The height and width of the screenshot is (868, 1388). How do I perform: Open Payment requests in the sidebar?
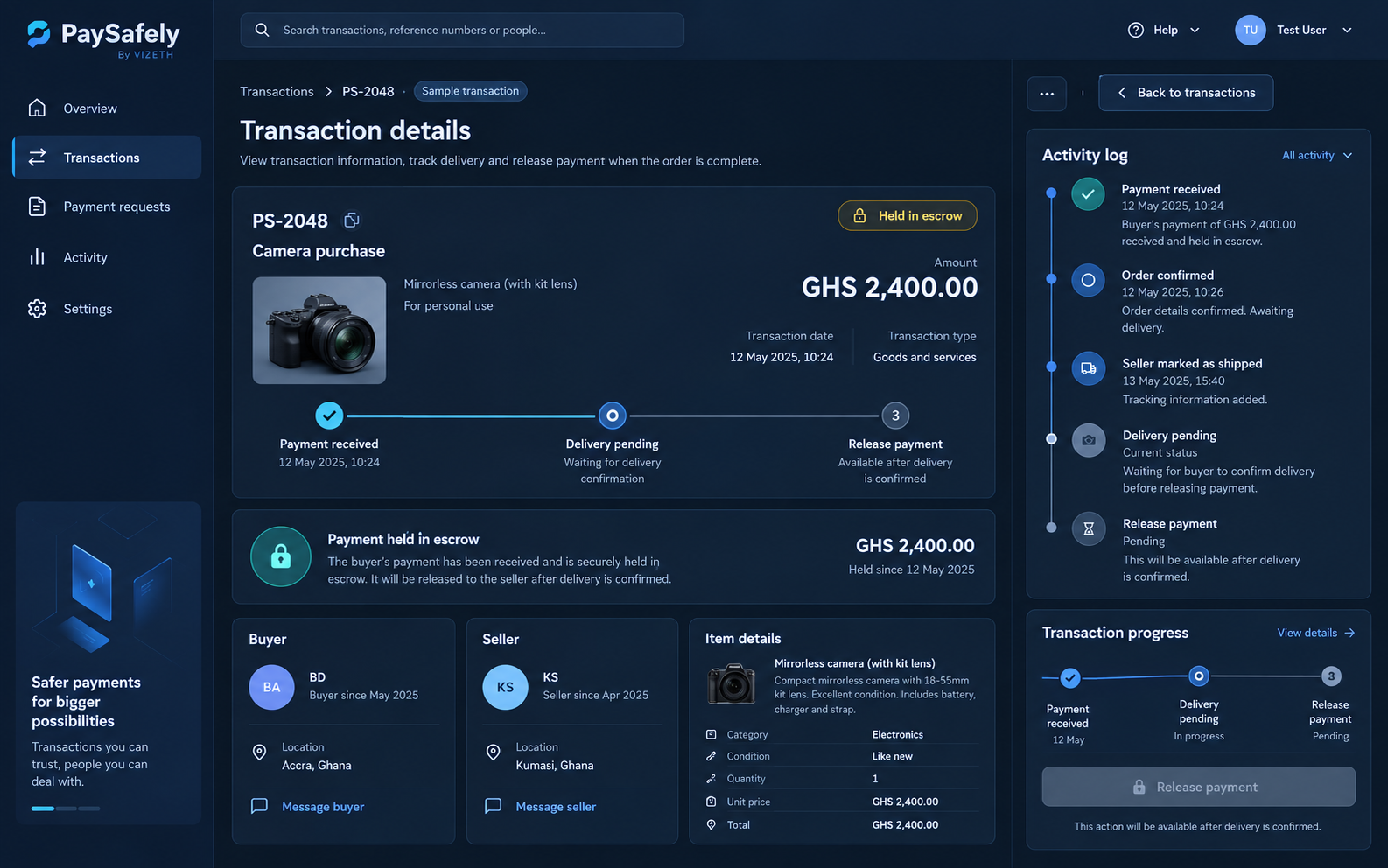[x=107, y=206]
